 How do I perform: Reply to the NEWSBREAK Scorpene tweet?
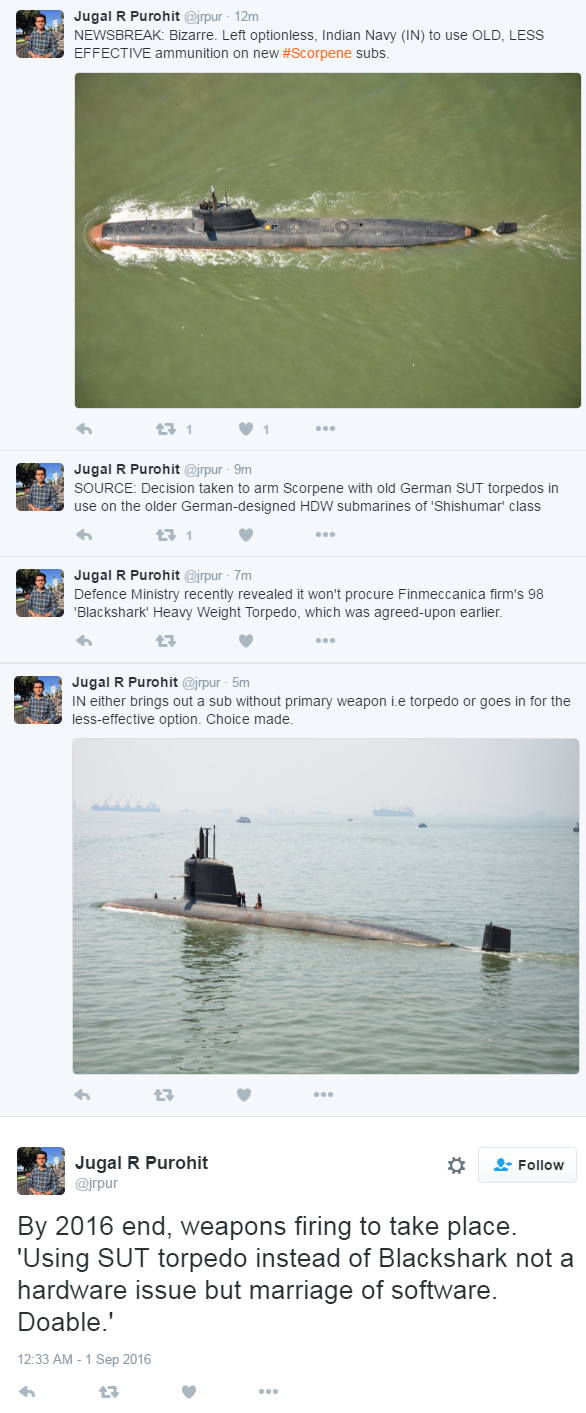point(84,429)
